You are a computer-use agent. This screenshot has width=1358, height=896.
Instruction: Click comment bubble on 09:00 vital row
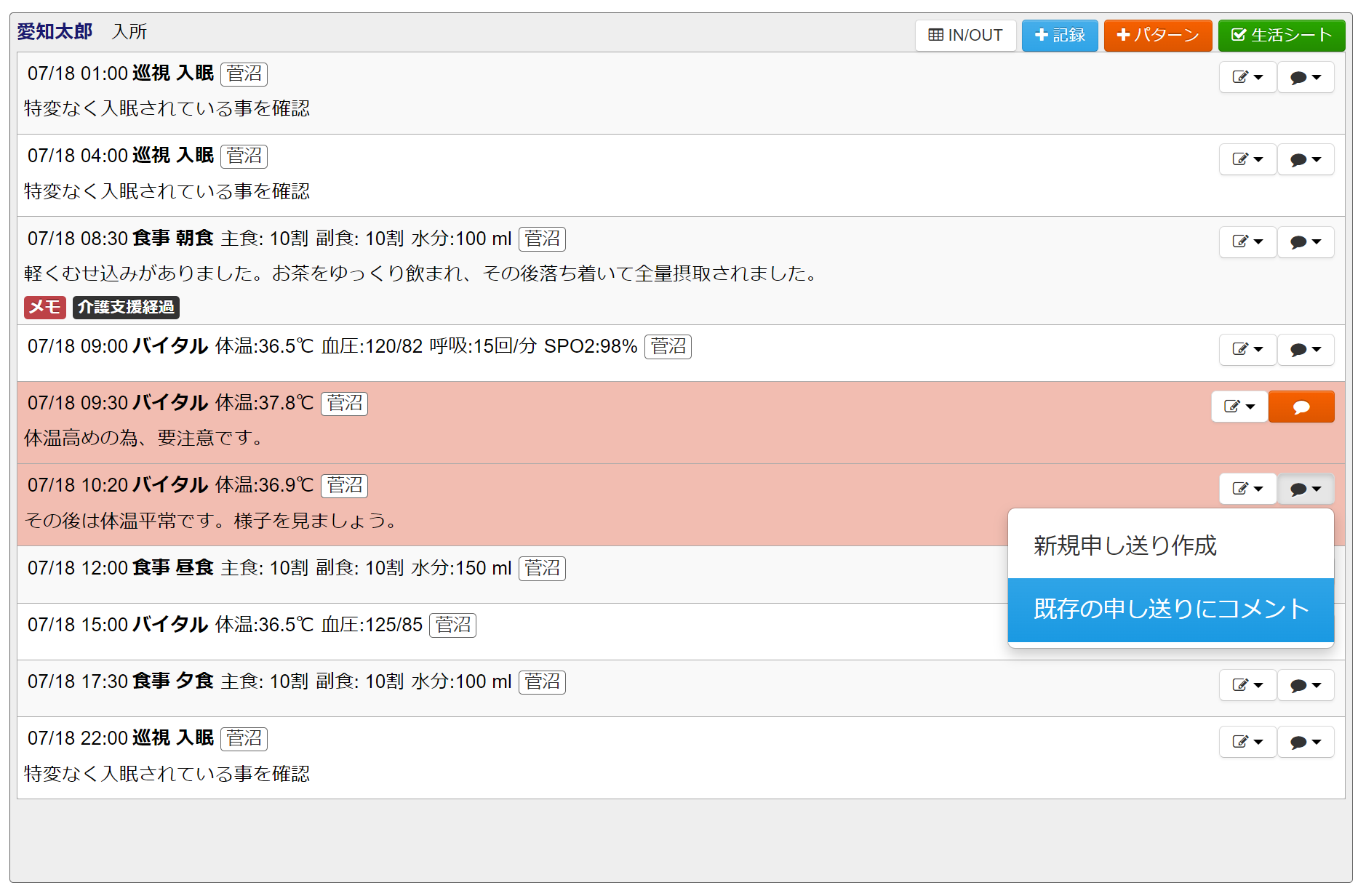coord(1306,349)
